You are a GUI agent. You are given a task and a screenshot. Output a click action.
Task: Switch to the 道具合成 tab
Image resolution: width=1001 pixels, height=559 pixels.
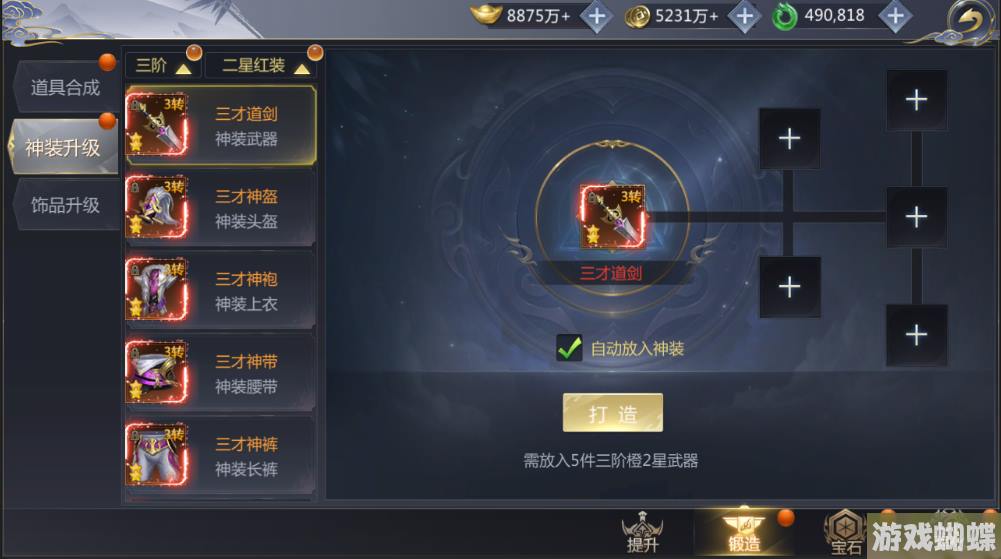click(x=65, y=87)
